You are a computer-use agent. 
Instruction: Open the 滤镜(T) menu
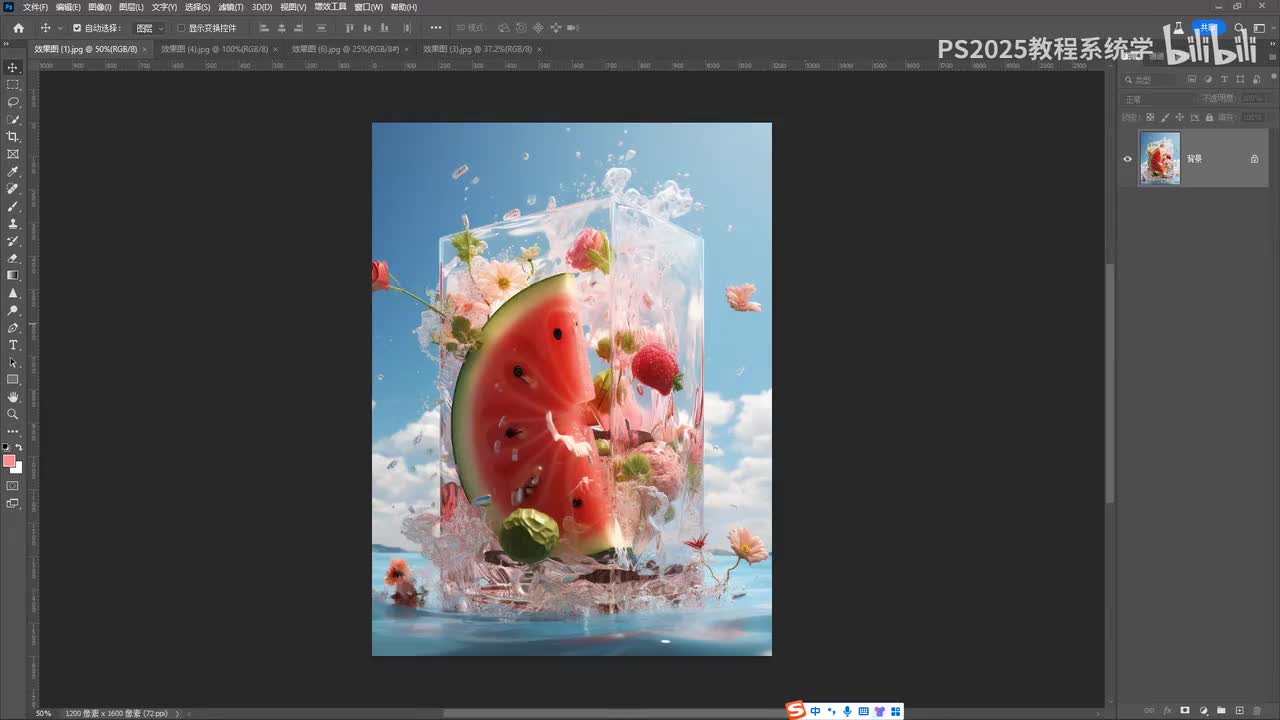click(x=231, y=7)
